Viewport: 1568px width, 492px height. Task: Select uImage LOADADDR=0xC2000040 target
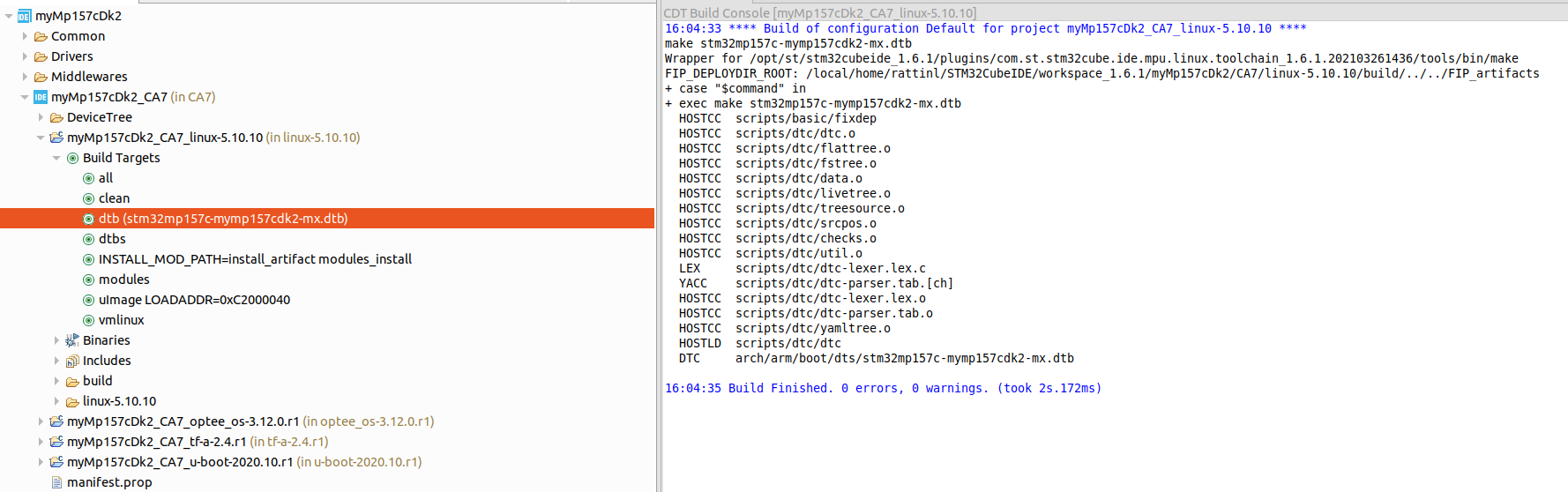pos(194,300)
